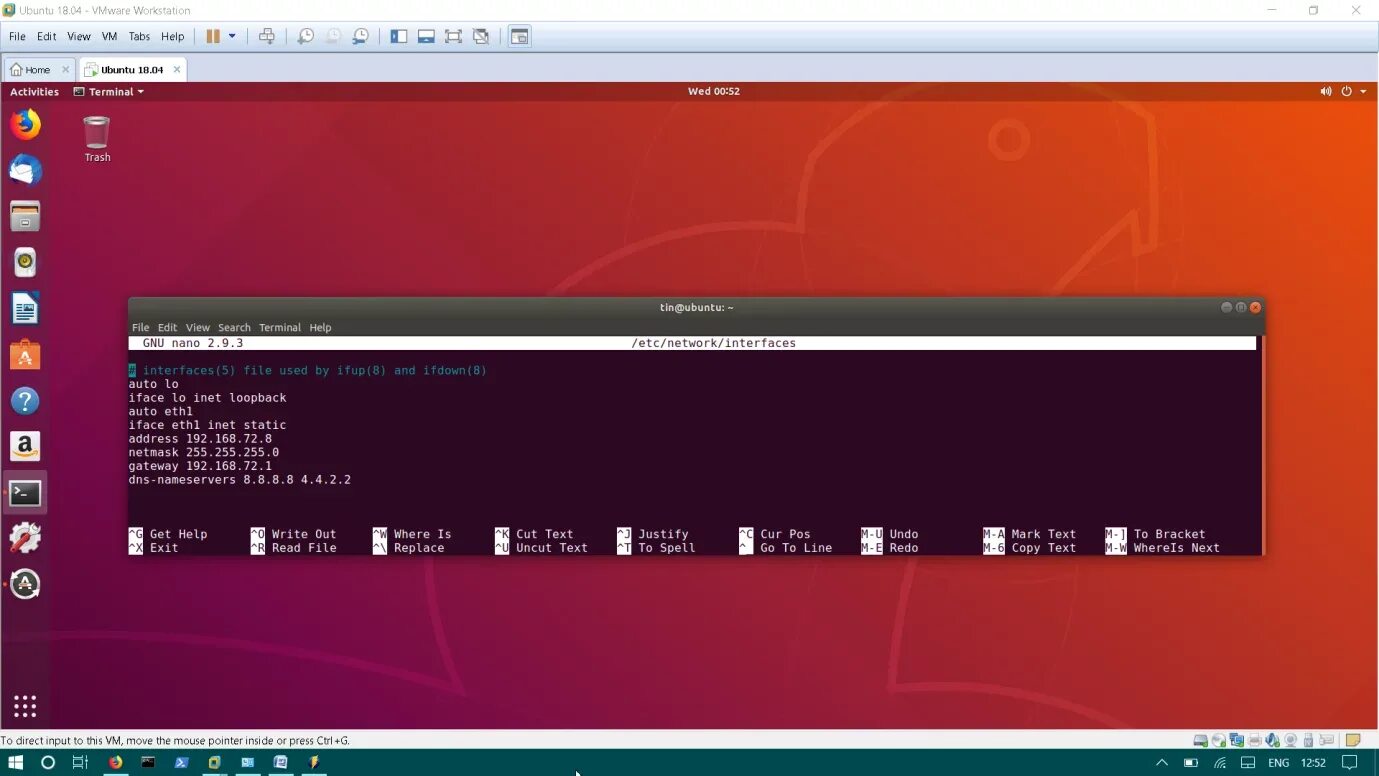Open the settings tools icon in dock
This screenshot has height=776, width=1379.
(25, 538)
